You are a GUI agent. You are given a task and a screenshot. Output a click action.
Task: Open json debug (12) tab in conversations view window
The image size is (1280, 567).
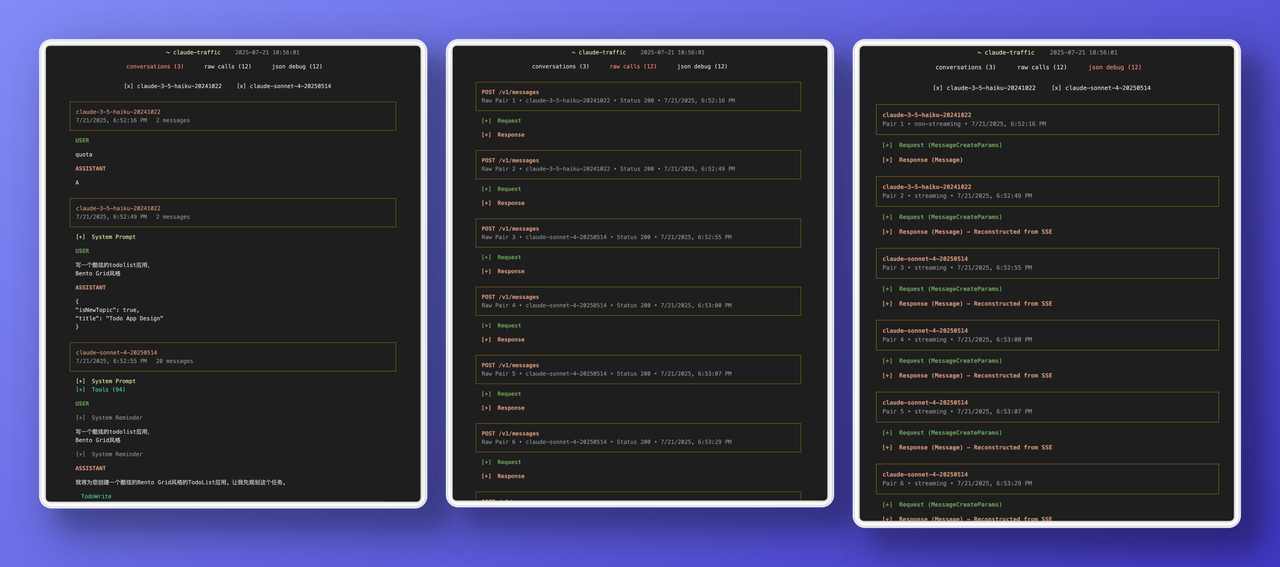(297, 66)
